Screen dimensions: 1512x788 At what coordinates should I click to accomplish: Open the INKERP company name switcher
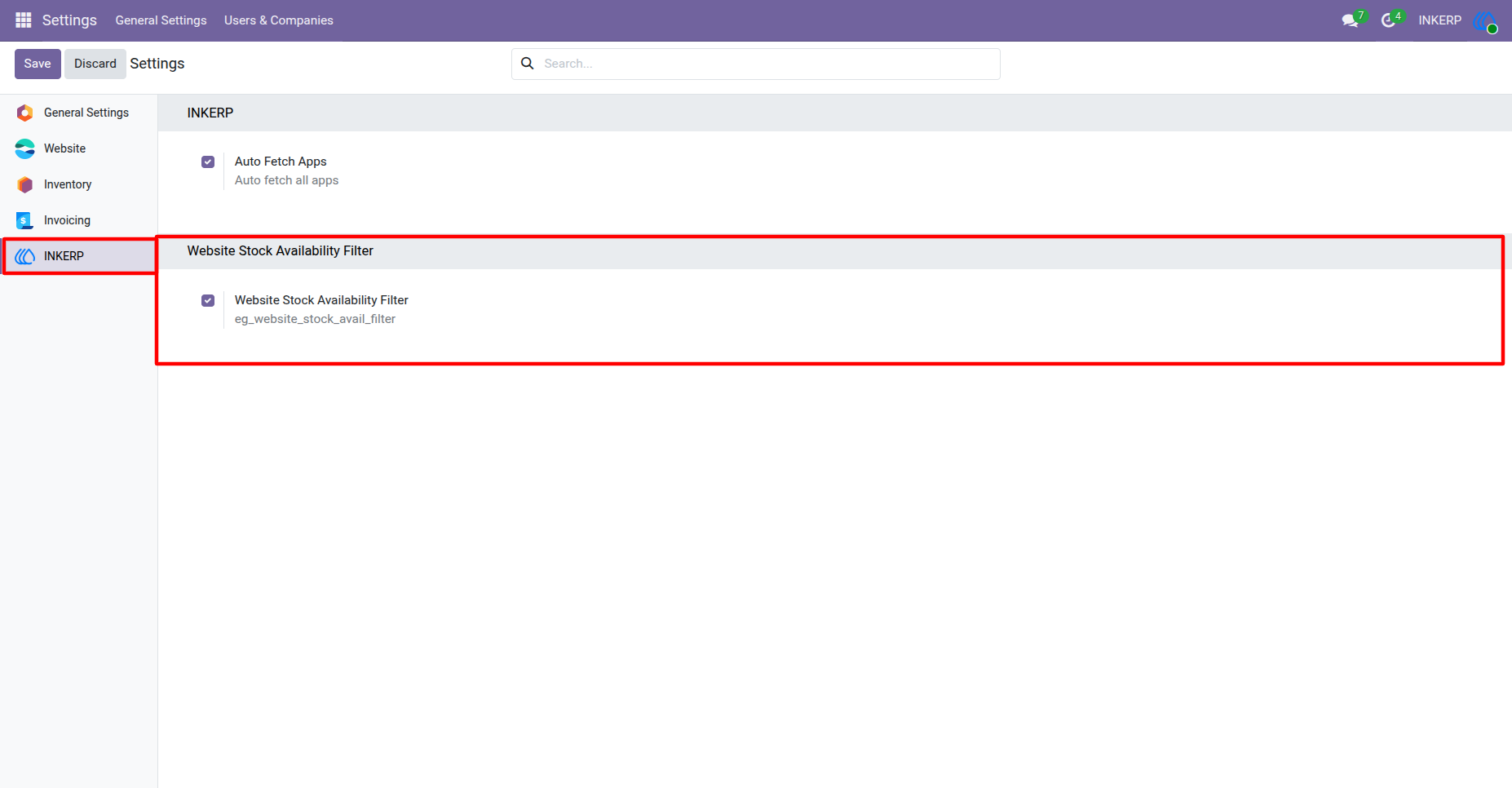tap(1439, 20)
